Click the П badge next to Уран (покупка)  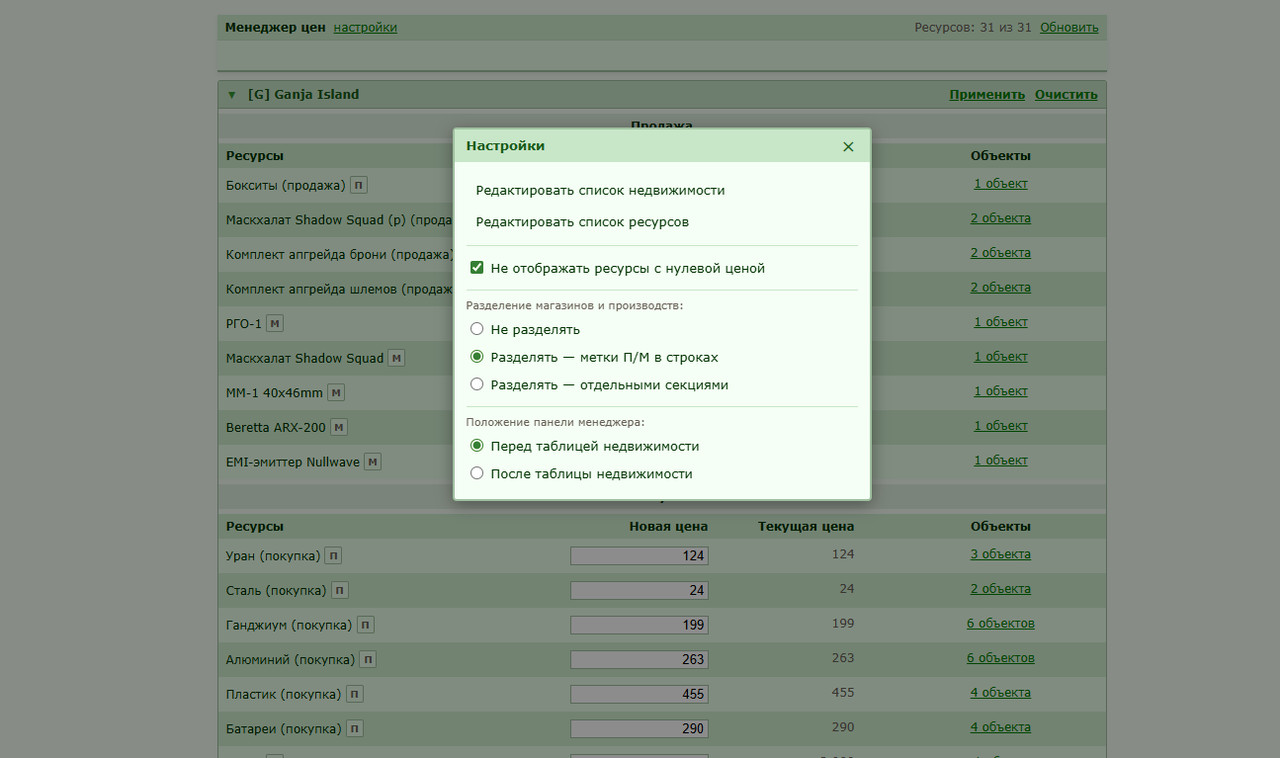pos(333,555)
